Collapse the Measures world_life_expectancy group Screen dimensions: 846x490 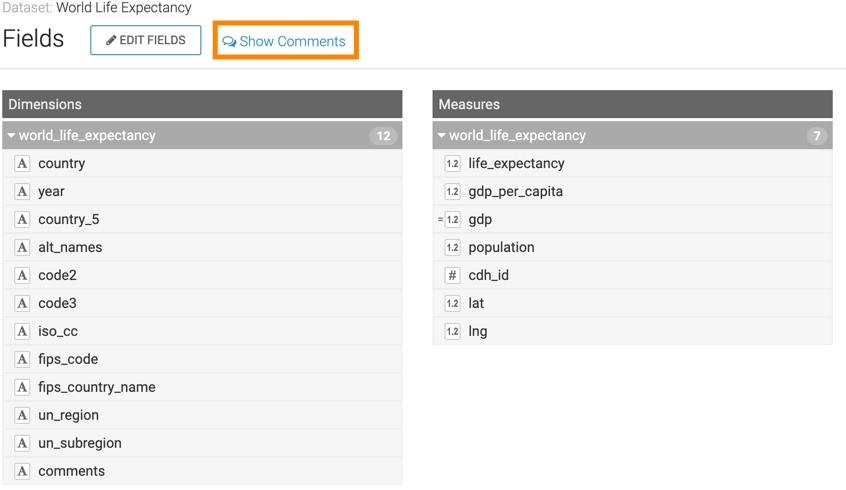pyautogui.click(x=441, y=135)
